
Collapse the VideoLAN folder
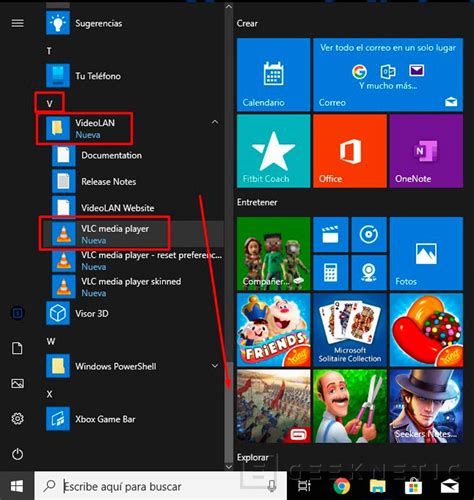(215, 122)
